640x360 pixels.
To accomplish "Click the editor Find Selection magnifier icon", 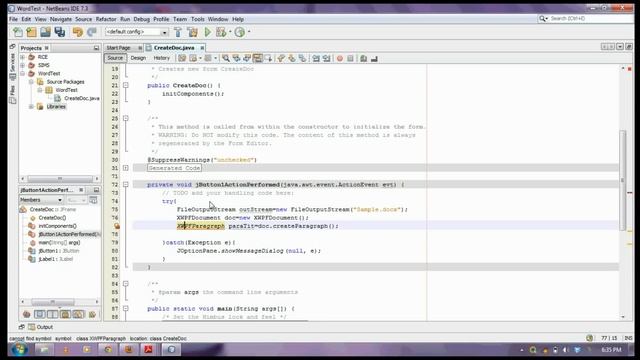I will [x=226, y=58].
